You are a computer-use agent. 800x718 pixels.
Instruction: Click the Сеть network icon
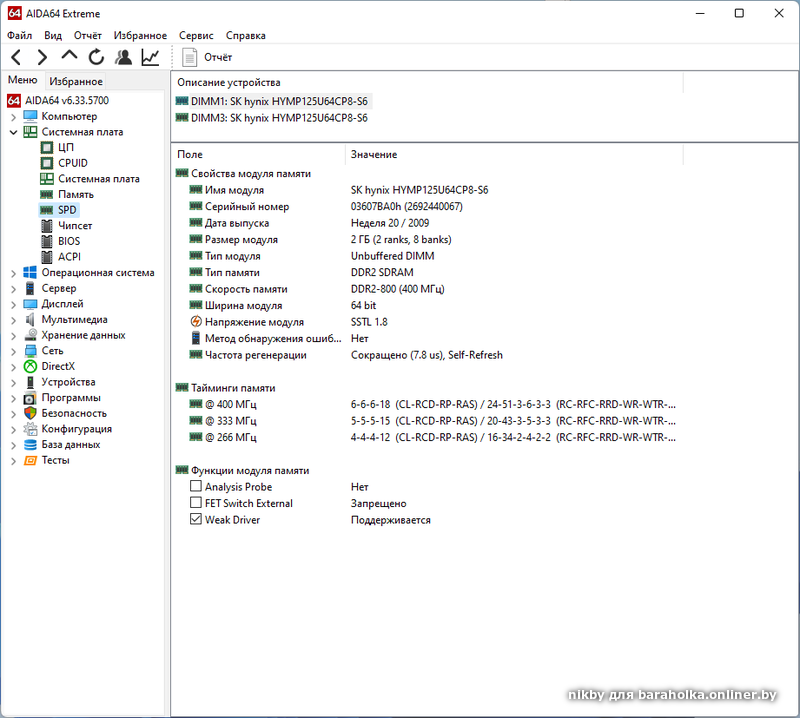point(30,351)
